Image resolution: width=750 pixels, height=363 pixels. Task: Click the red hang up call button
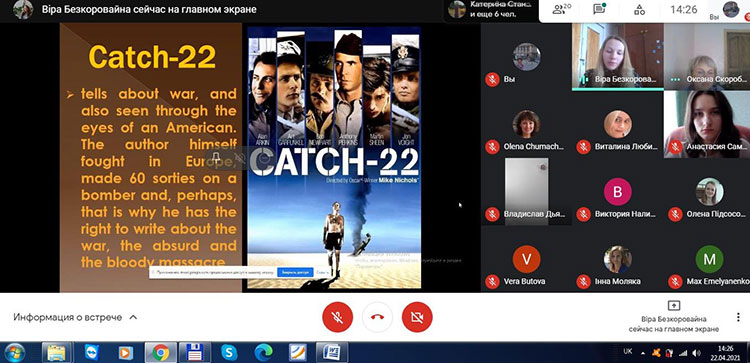pos(377,318)
